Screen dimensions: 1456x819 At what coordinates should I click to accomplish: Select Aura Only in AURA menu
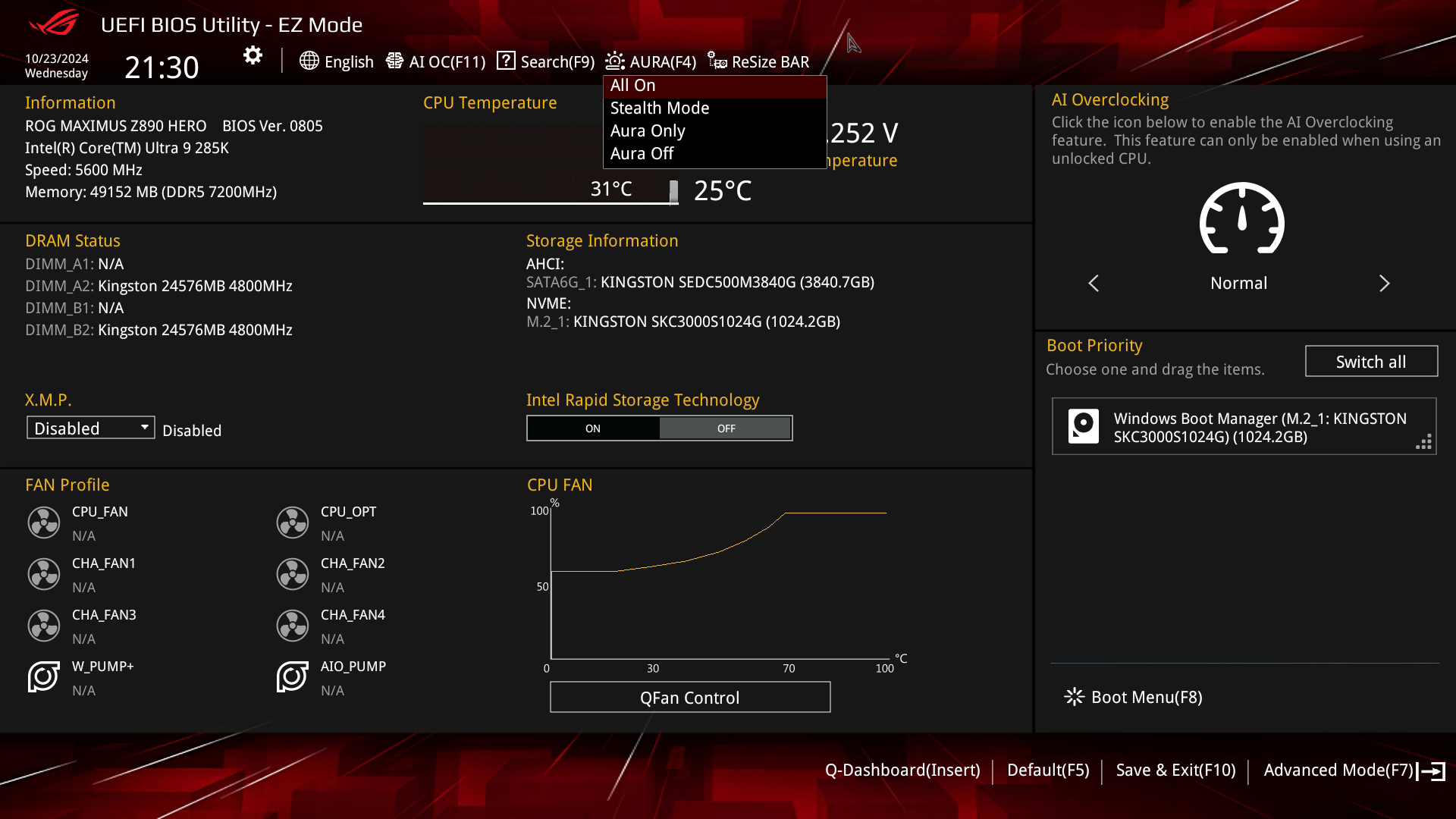coord(714,131)
